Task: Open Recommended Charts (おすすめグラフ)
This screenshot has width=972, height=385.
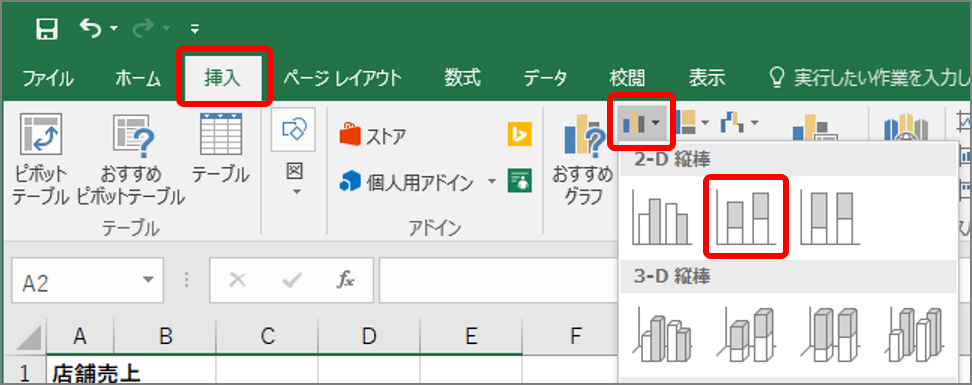Action: click(x=583, y=159)
